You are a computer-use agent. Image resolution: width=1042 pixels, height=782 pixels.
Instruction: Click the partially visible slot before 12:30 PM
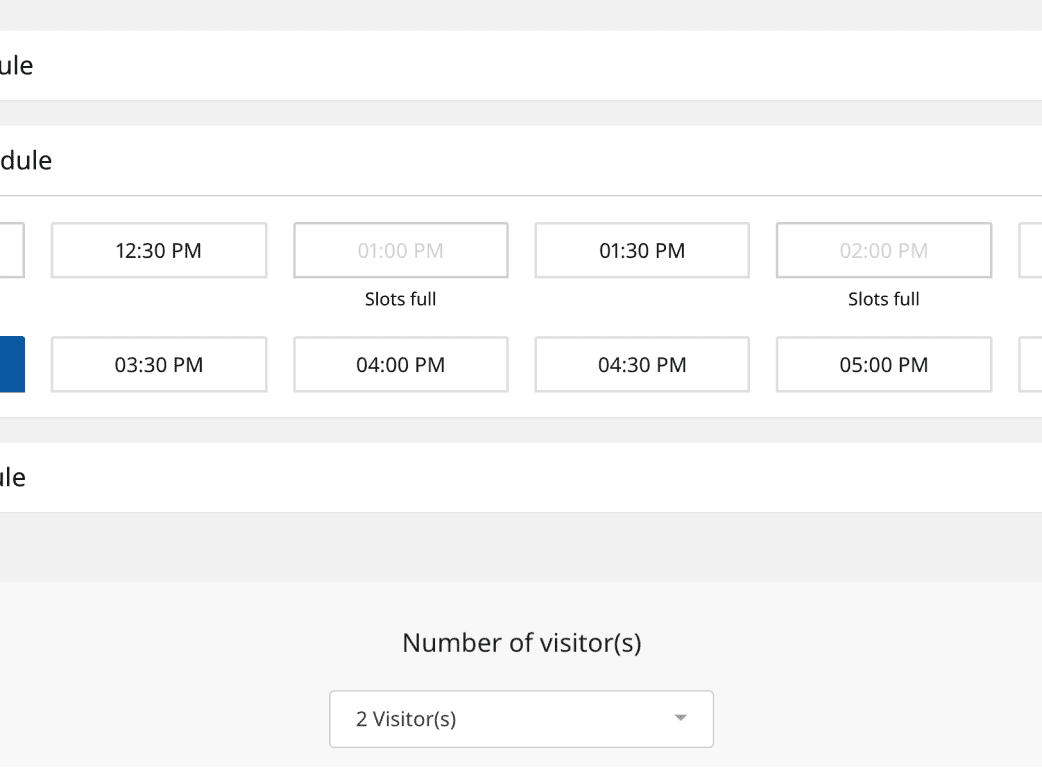click(12, 251)
